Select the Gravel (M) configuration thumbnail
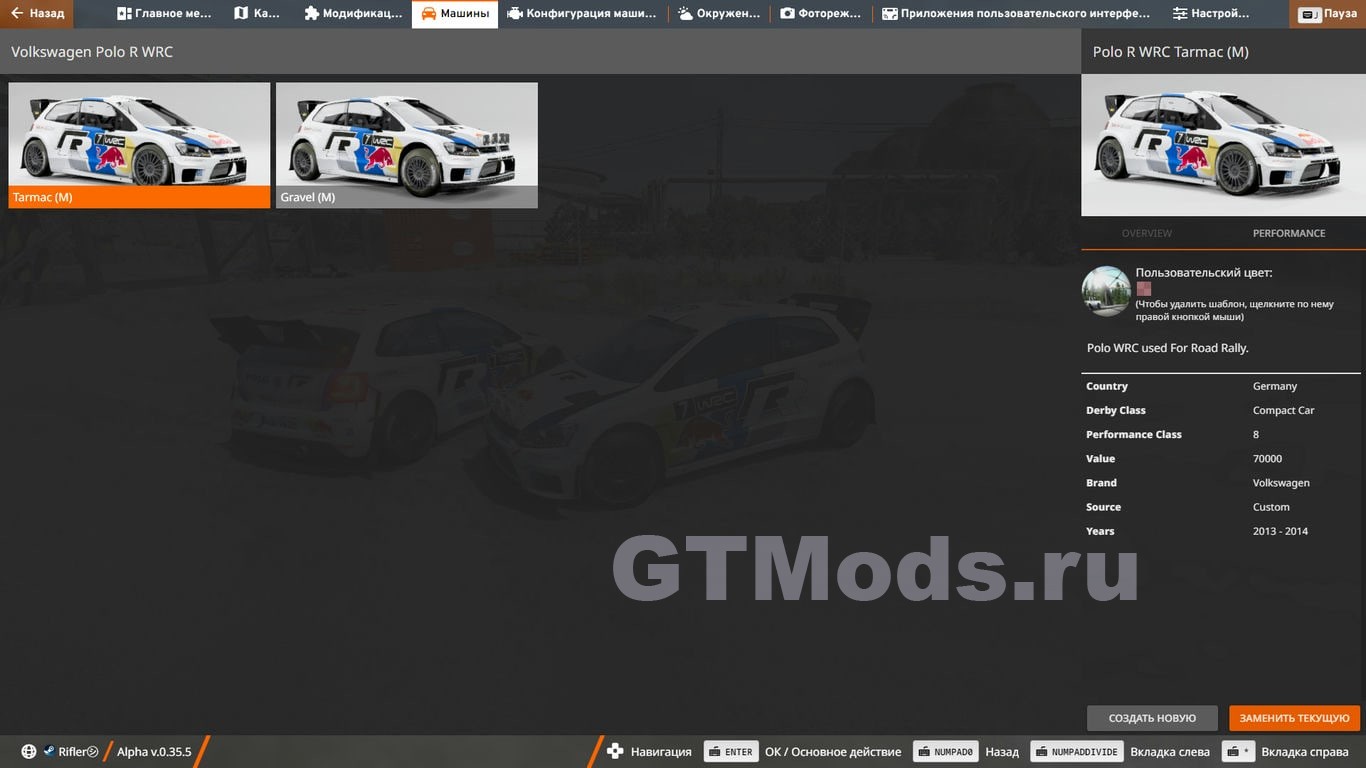The height and width of the screenshot is (768, 1366). [x=407, y=145]
